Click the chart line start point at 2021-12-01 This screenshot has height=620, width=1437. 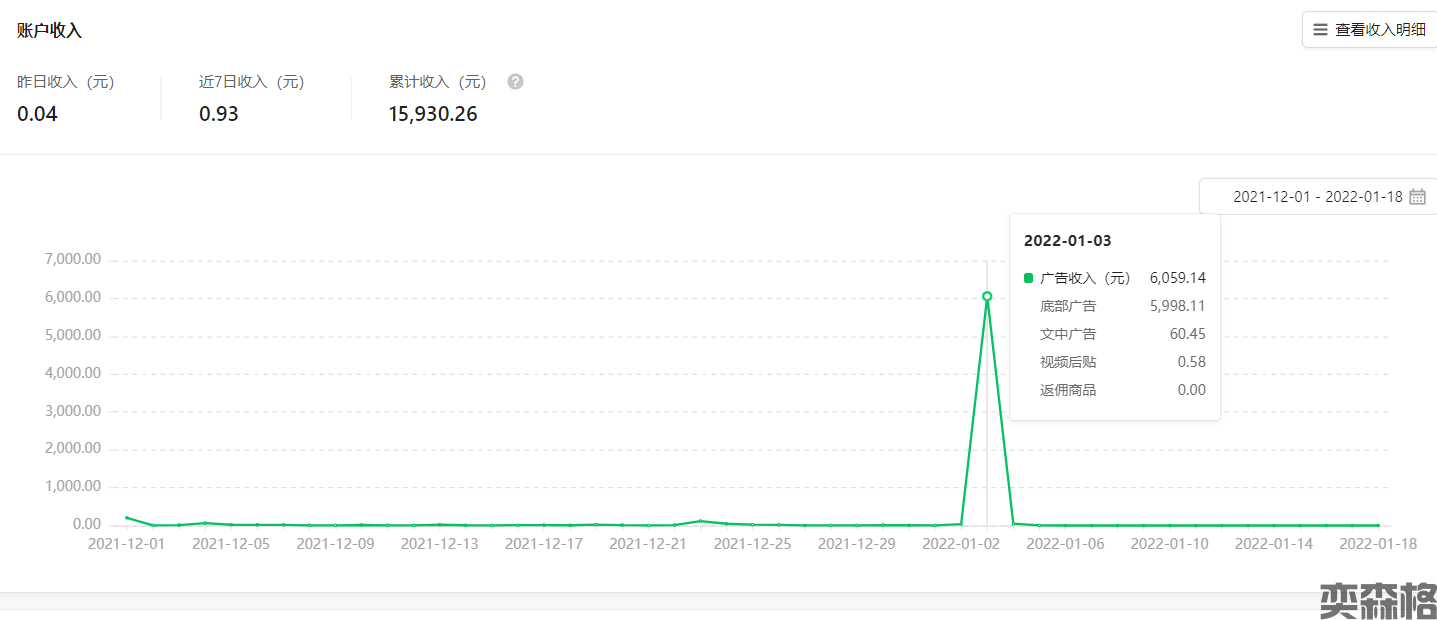pyautogui.click(x=126, y=517)
